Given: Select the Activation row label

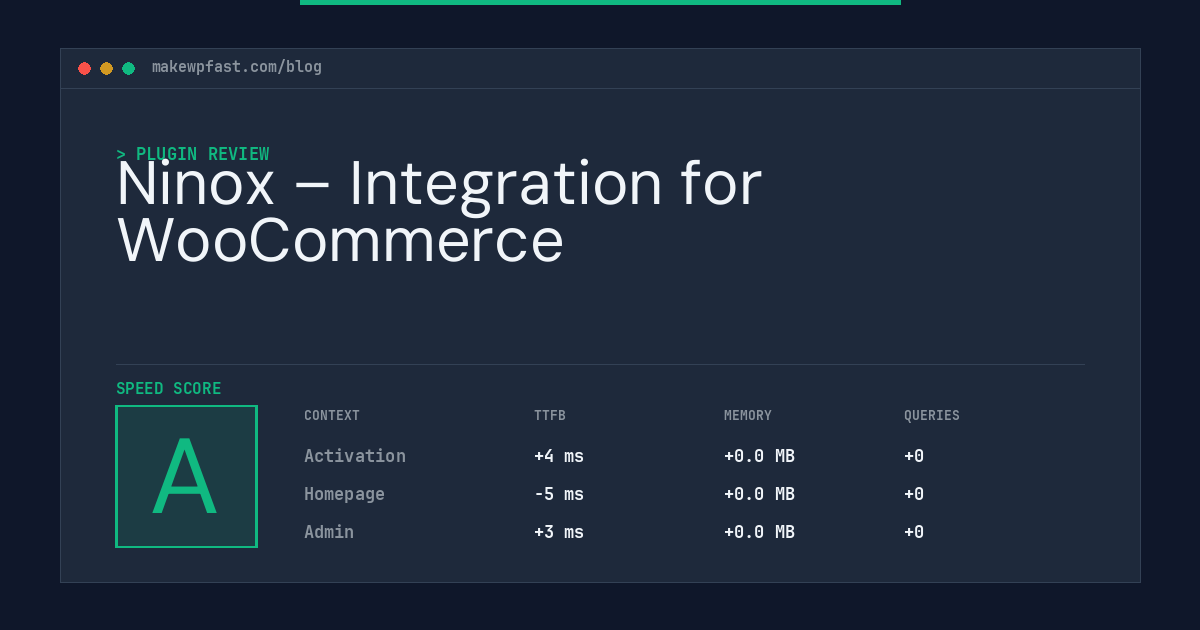Looking at the screenshot, I should tap(355, 456).
